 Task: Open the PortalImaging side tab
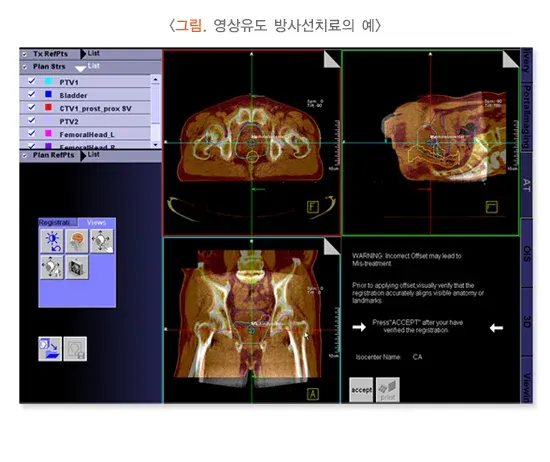coord(526,117)
